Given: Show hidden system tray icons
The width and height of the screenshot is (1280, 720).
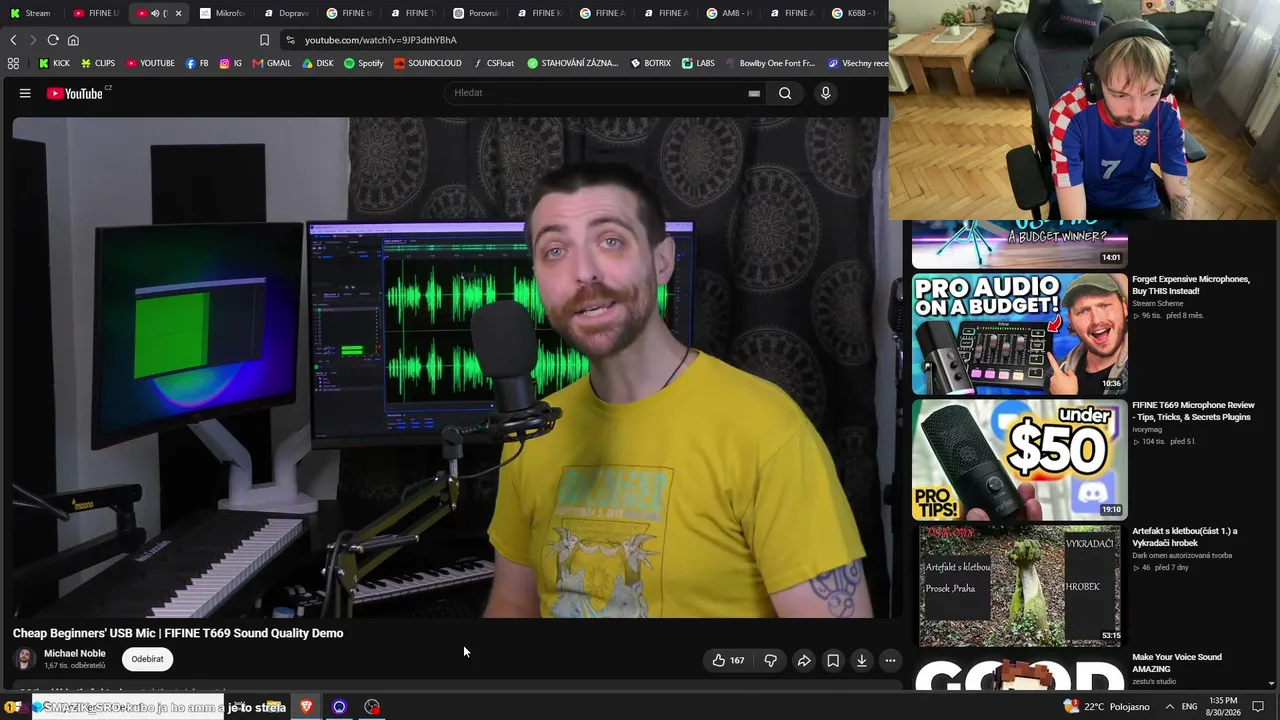Looking at the screenshot, I should pos(1170,707).
